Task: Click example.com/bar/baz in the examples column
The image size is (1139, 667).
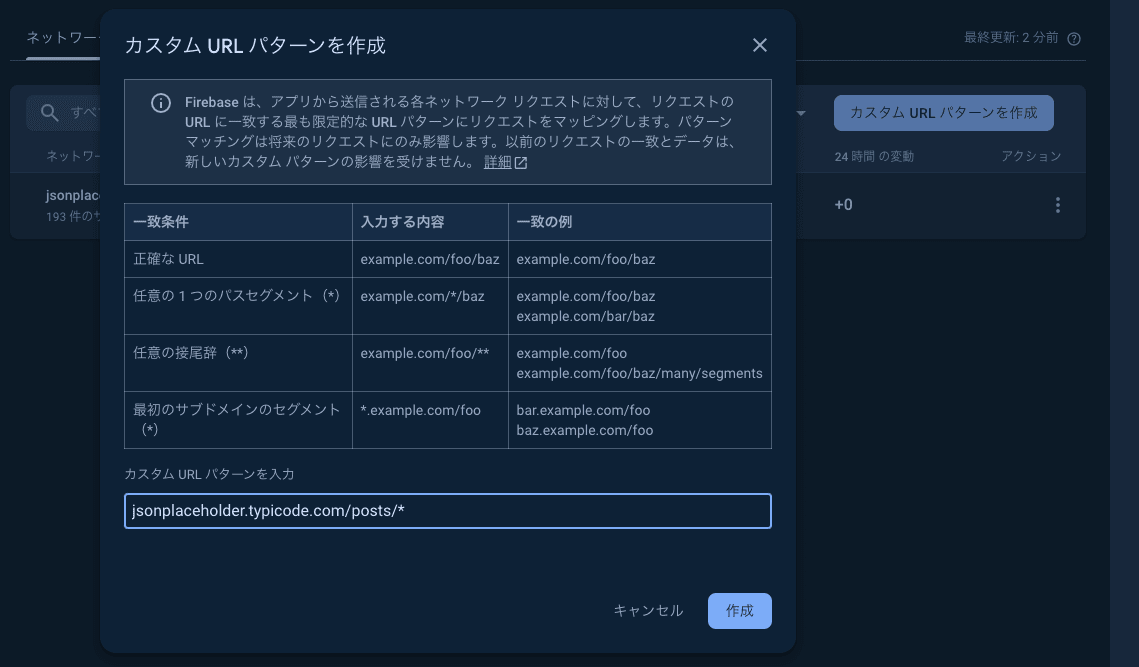Action: pyautogui.click(x=585, y=316)
